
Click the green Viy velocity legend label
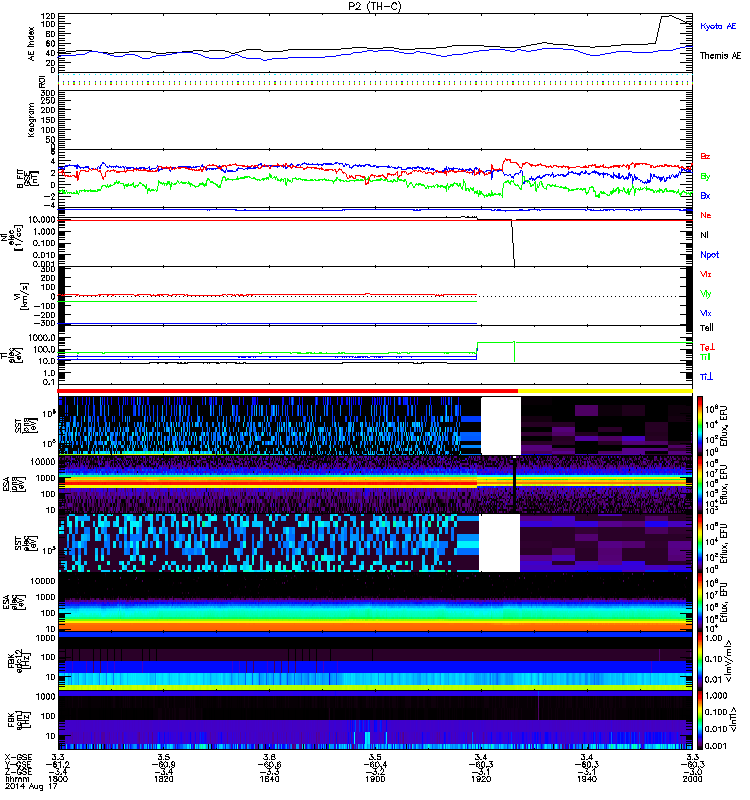(x=705, y=294)
